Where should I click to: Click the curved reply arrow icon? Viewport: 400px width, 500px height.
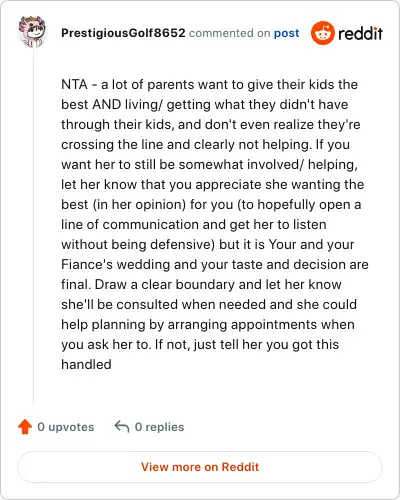pyautogui.click(x=122, y=427)
